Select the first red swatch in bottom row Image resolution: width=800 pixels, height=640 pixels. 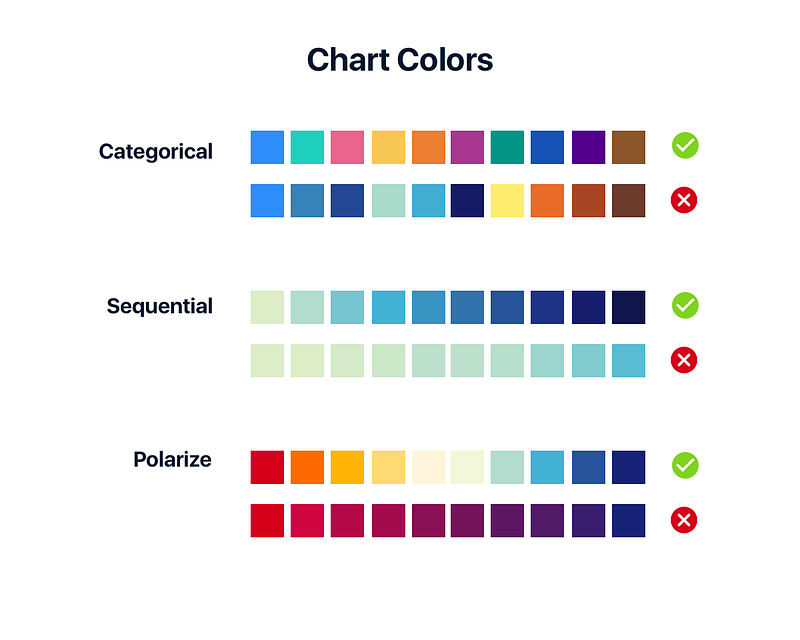pos(267,521)
